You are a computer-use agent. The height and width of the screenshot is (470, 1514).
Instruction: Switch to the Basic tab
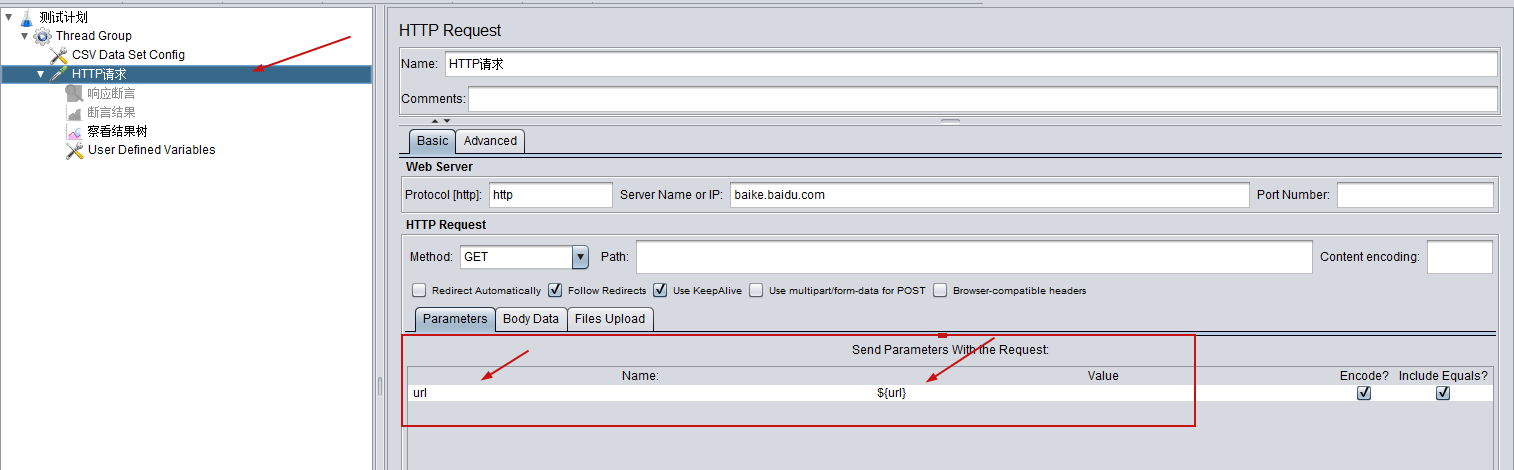[x=433, y=141]
